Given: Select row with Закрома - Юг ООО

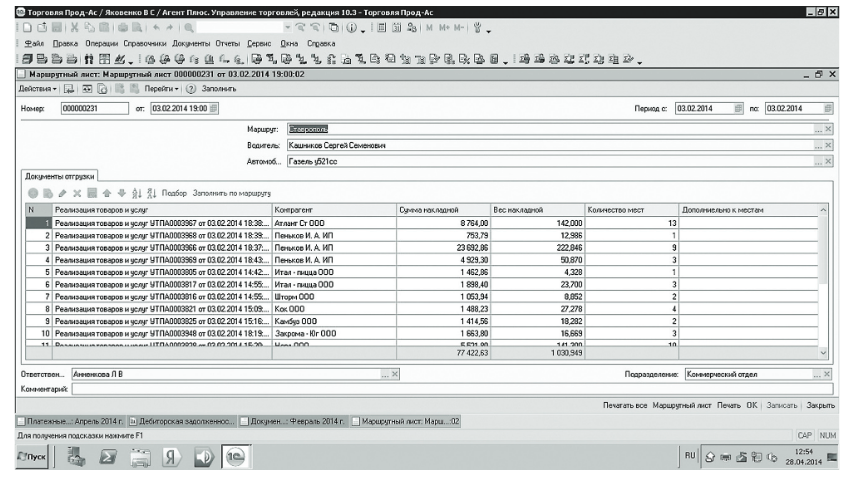Looking at the screenshot, I should [422, 333].
